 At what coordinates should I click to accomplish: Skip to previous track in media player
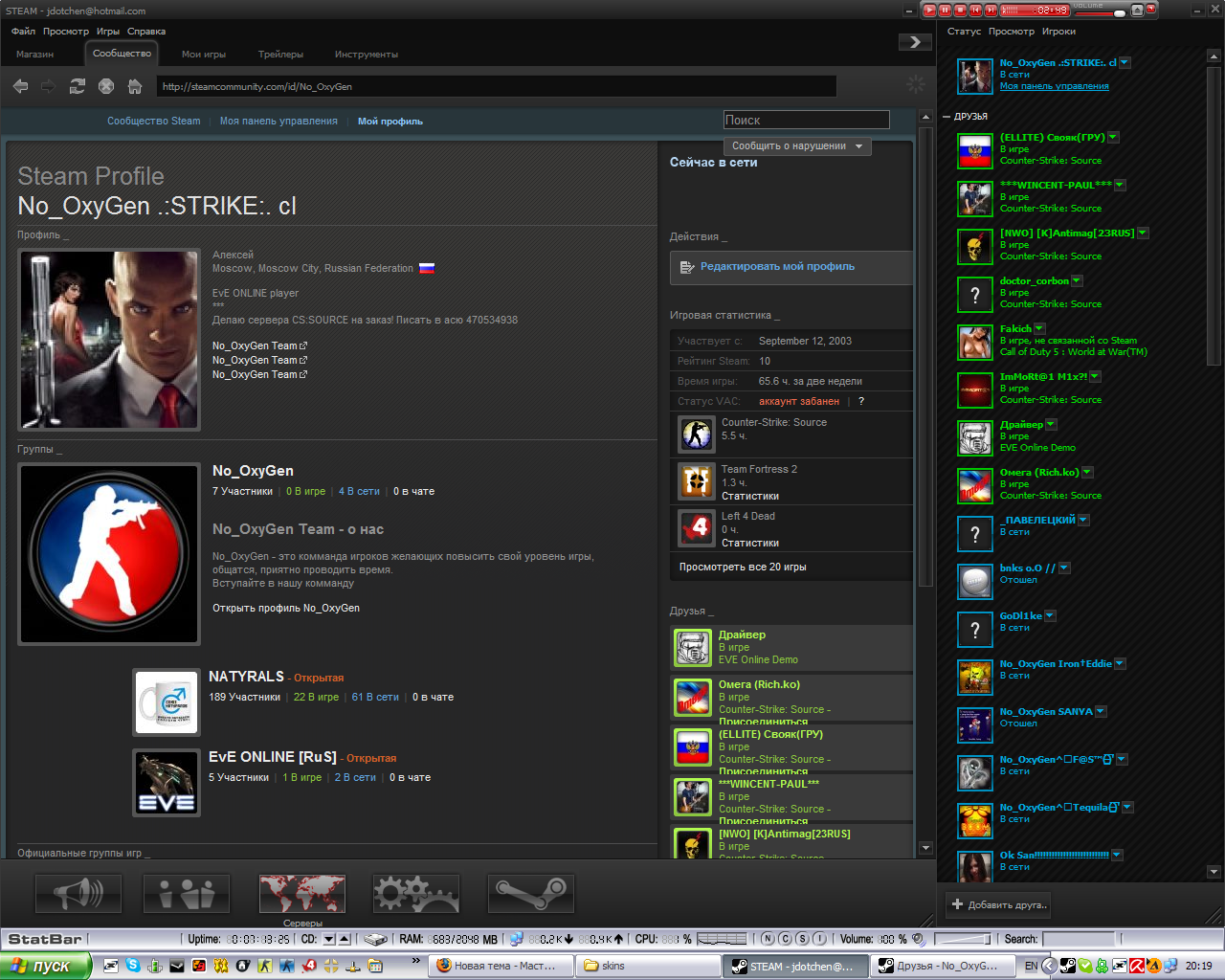point(975,10)
